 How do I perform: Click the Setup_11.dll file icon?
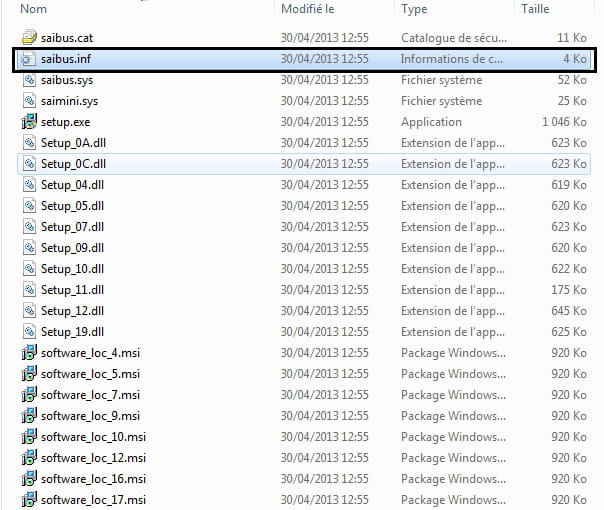pyautogui.click(x=29, y=290)
